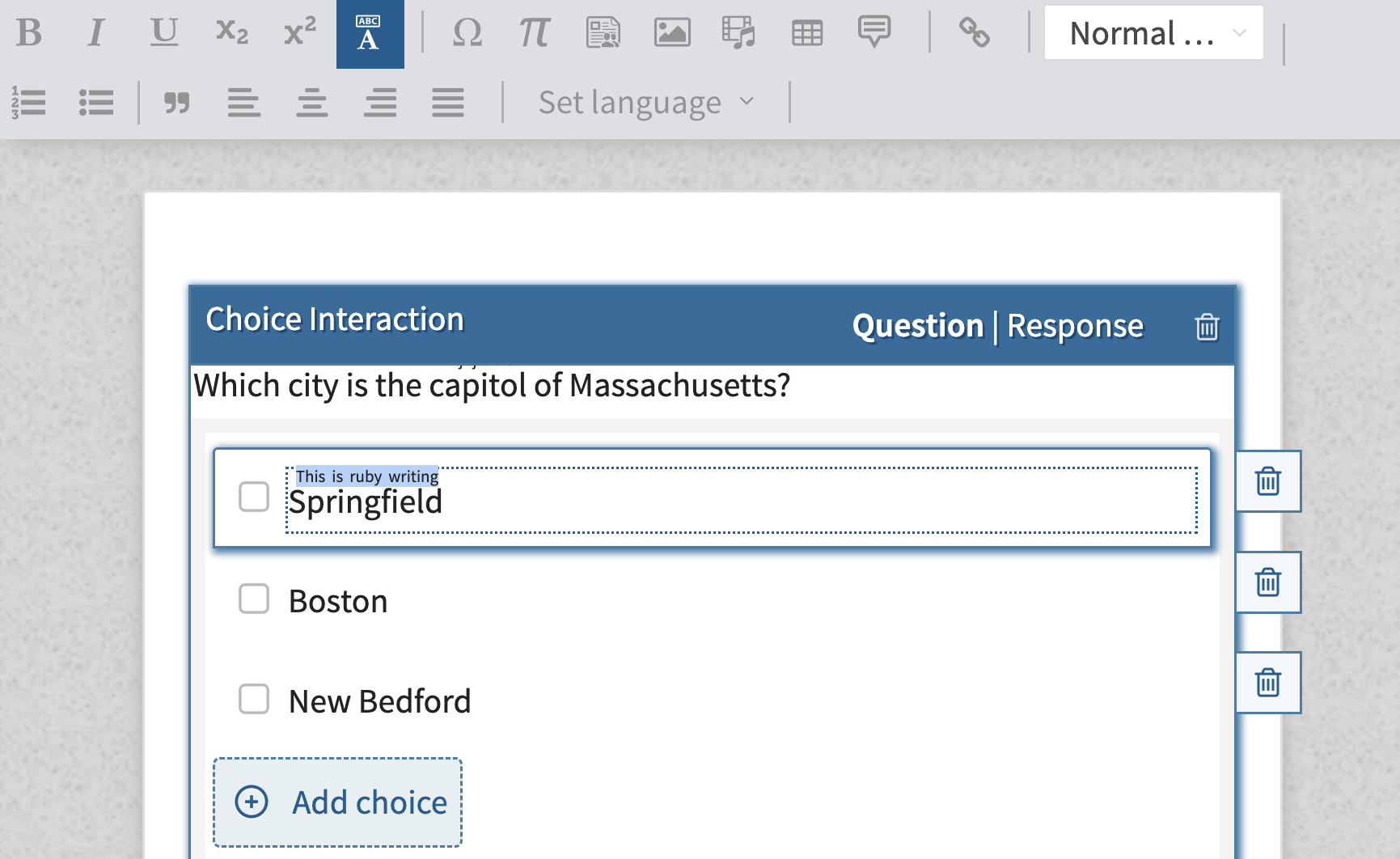Image resolution: width=1400 pixels, height=859 pixels.
Task: Open the Normal paragraph style dropdown
Action: pyautogui.click(x=1153, y=33)
